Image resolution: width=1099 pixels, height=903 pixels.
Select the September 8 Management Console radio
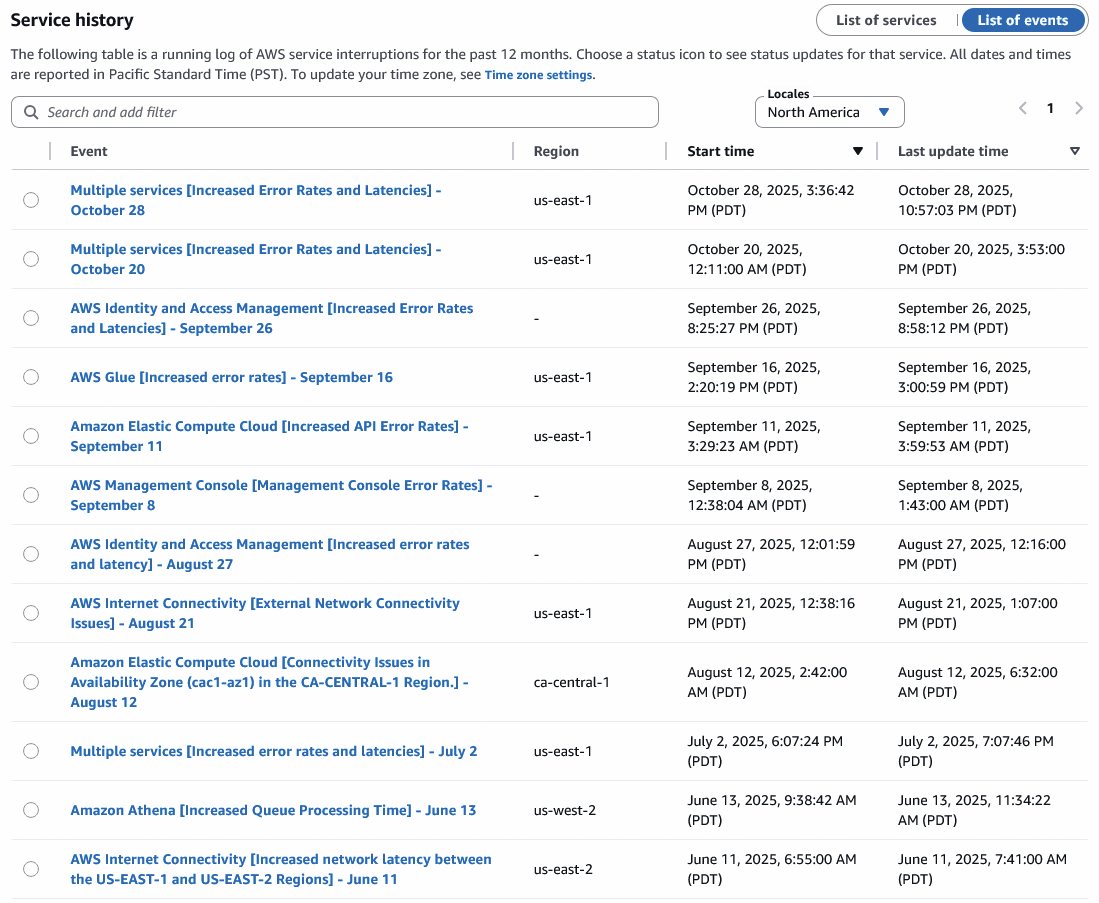31,495
